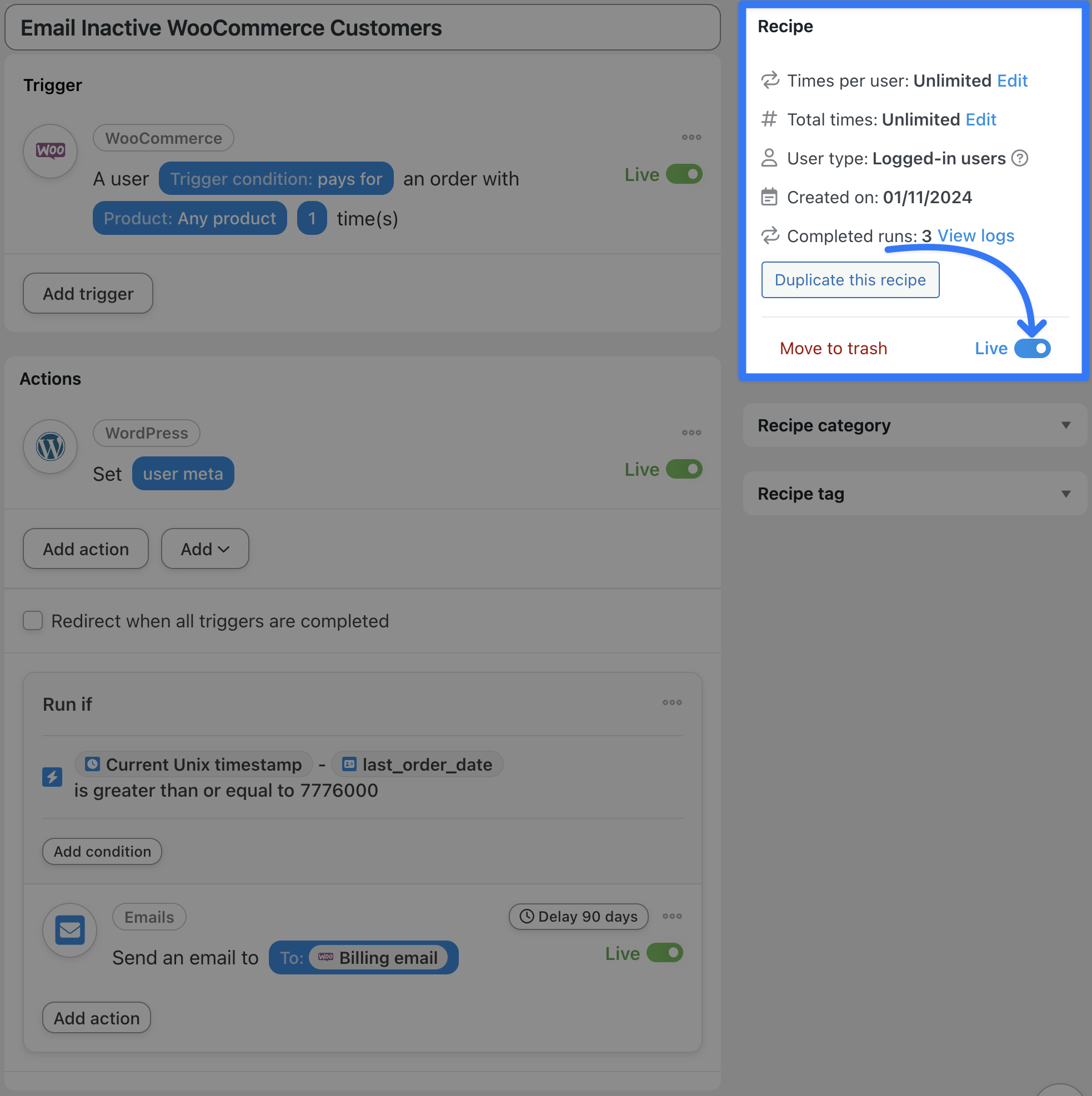This screenshot has width=1092, height=1096.
Task: Expand the Recipe category panel
Action: (1065, 425)
